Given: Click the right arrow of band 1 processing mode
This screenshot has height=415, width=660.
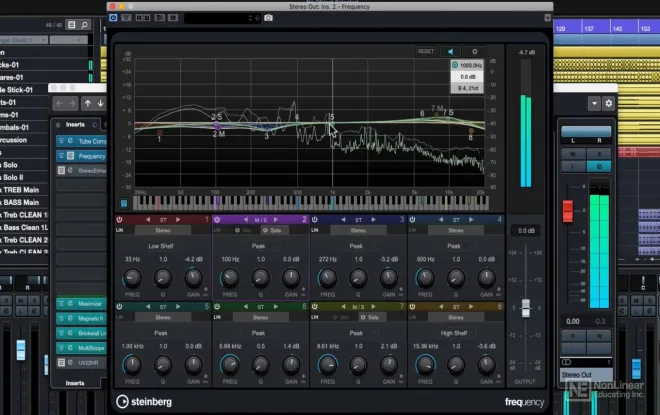Looking at the screenshot, I should click(x=178, y=220).
